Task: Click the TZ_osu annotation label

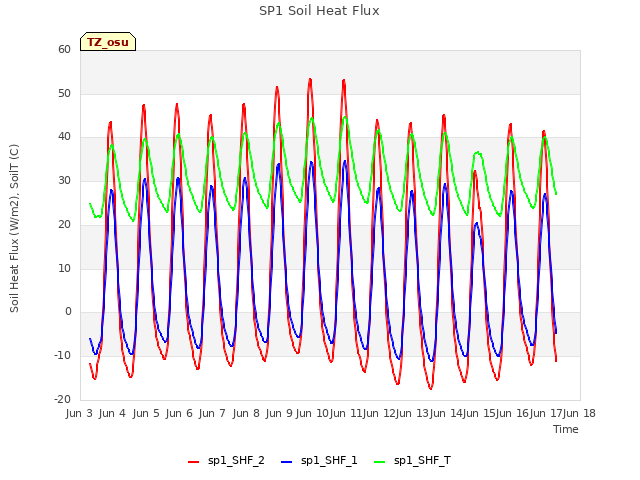Action: coord(108,42)
